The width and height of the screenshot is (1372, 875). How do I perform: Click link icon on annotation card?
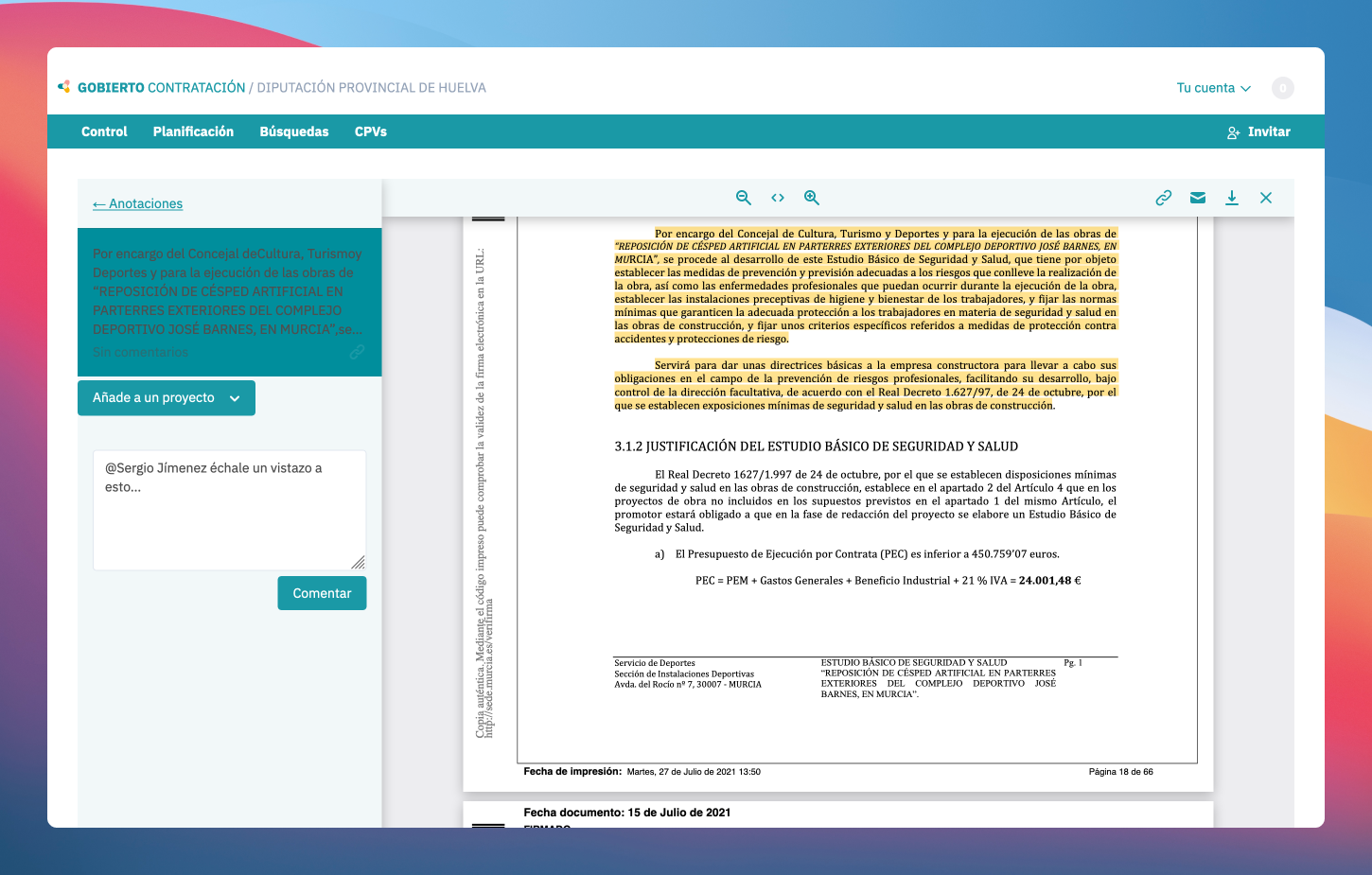tap(357, 352)
